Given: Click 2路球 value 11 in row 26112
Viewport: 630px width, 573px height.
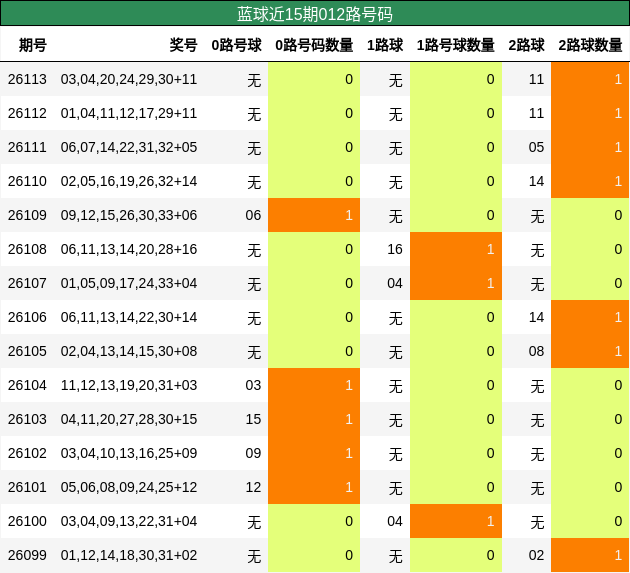Looking at the screenshot, I should [x=536, y=113].
